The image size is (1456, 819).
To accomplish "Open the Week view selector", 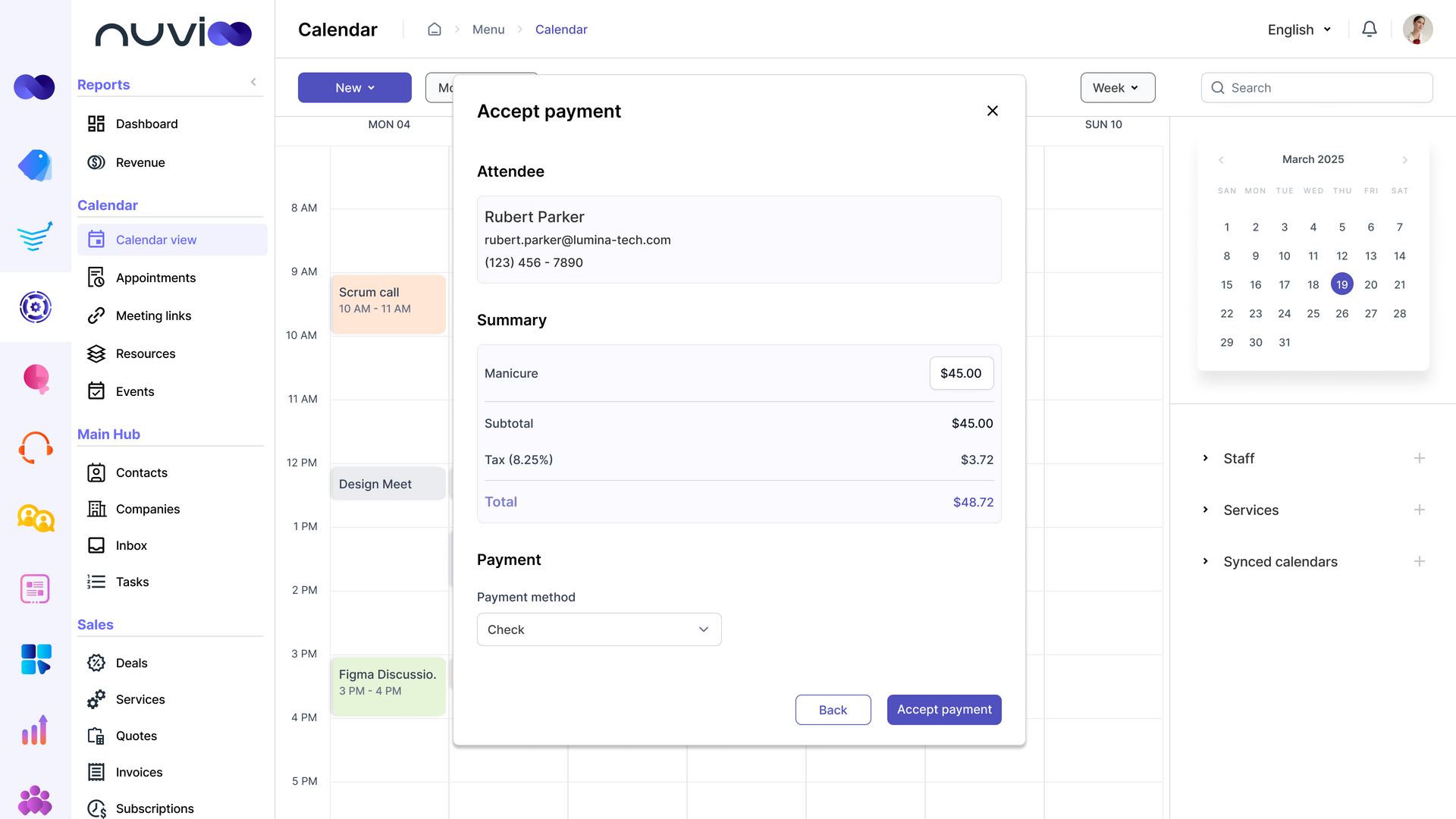I will point(1117,87).
